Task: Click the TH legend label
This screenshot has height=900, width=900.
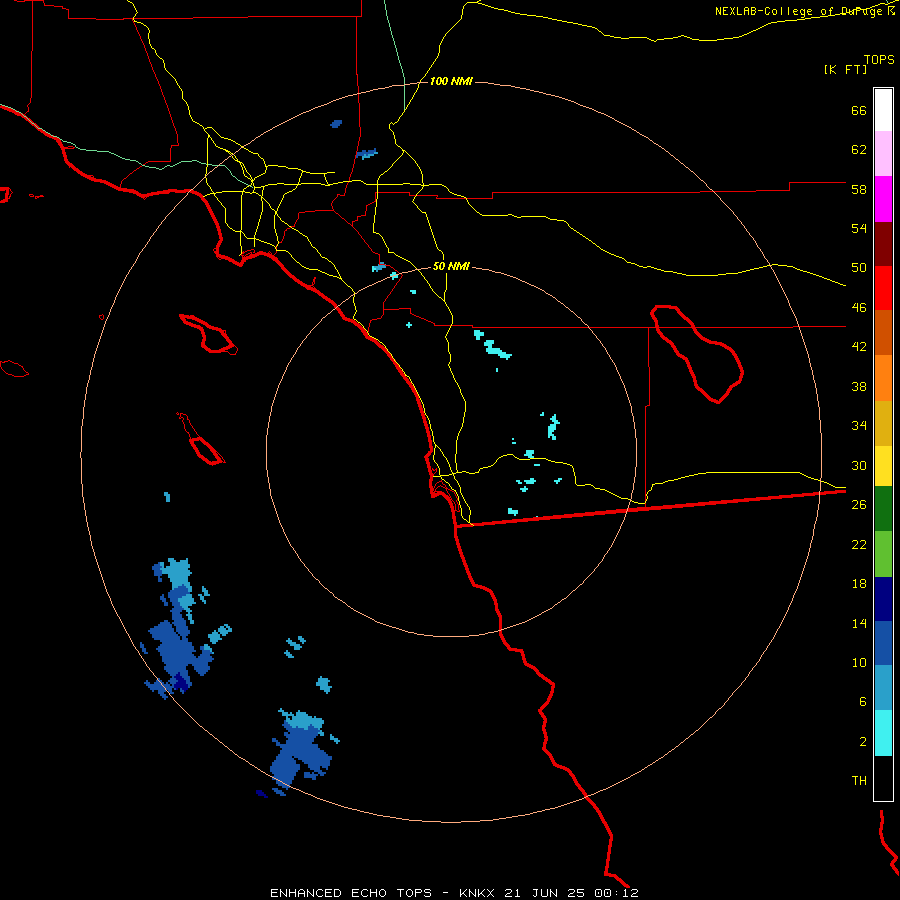Action: coord(859,781)
